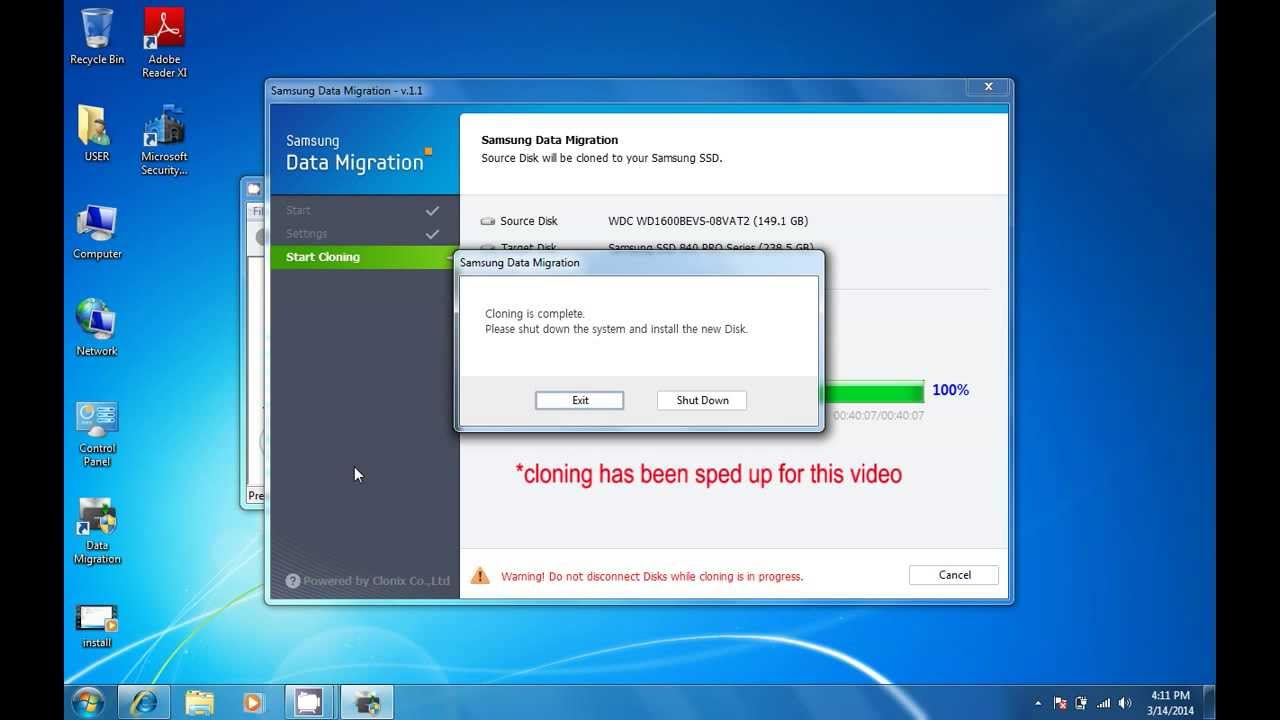The height and width of the screenshot is (720, 1280).
Task: Show hidden icons in the system tray
Action: 1040,701
